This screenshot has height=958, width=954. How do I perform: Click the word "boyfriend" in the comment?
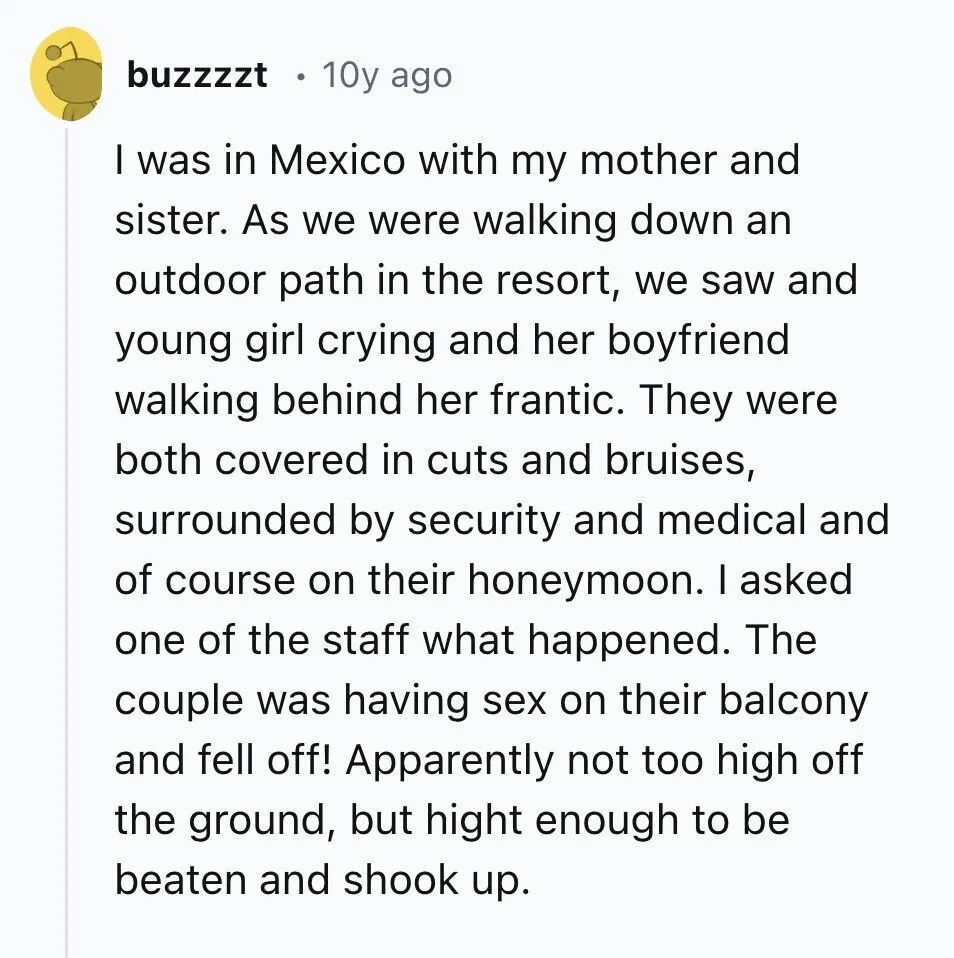point(698,341)
